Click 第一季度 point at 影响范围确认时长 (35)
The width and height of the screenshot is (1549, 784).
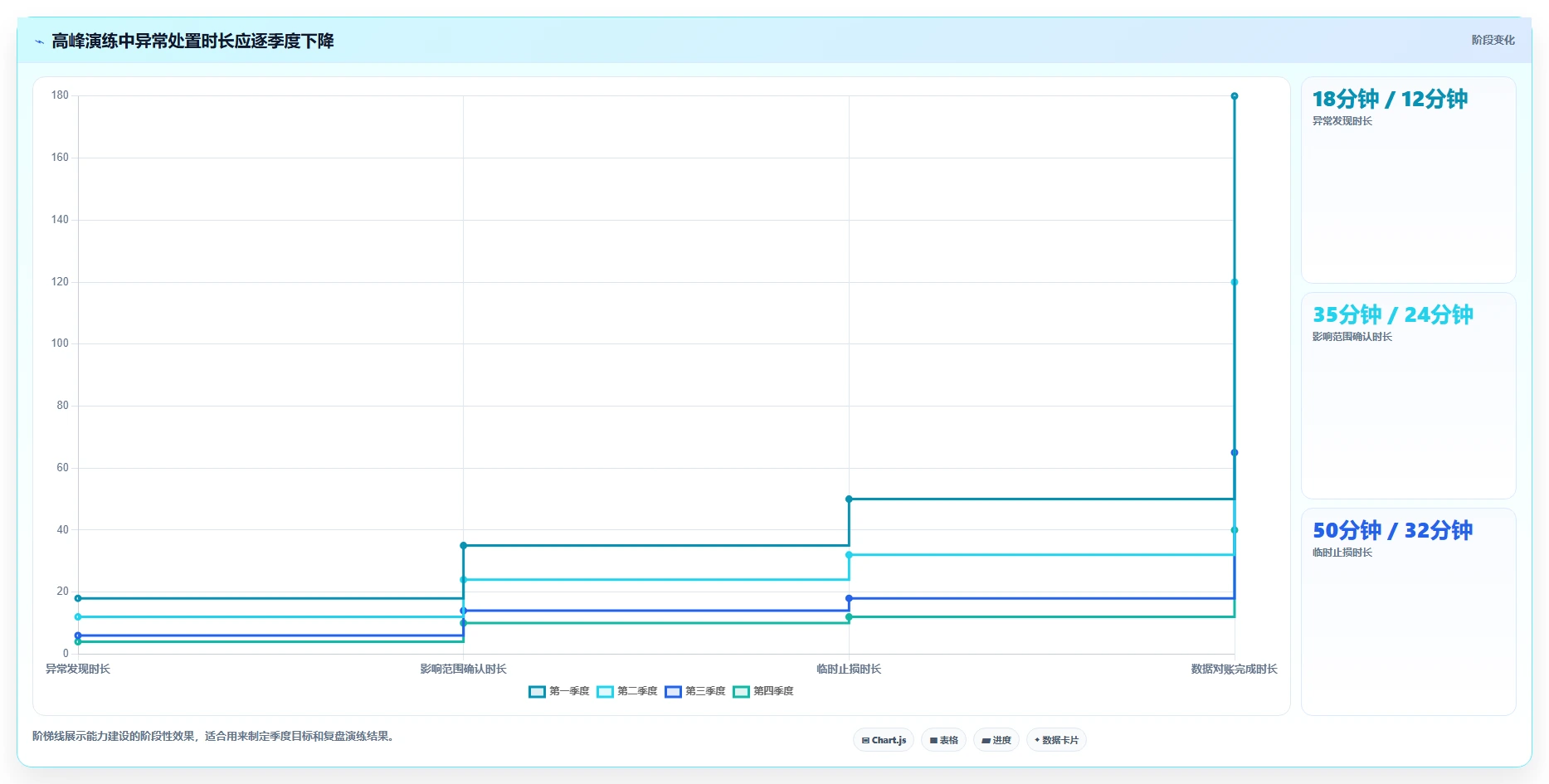[463, 546]
